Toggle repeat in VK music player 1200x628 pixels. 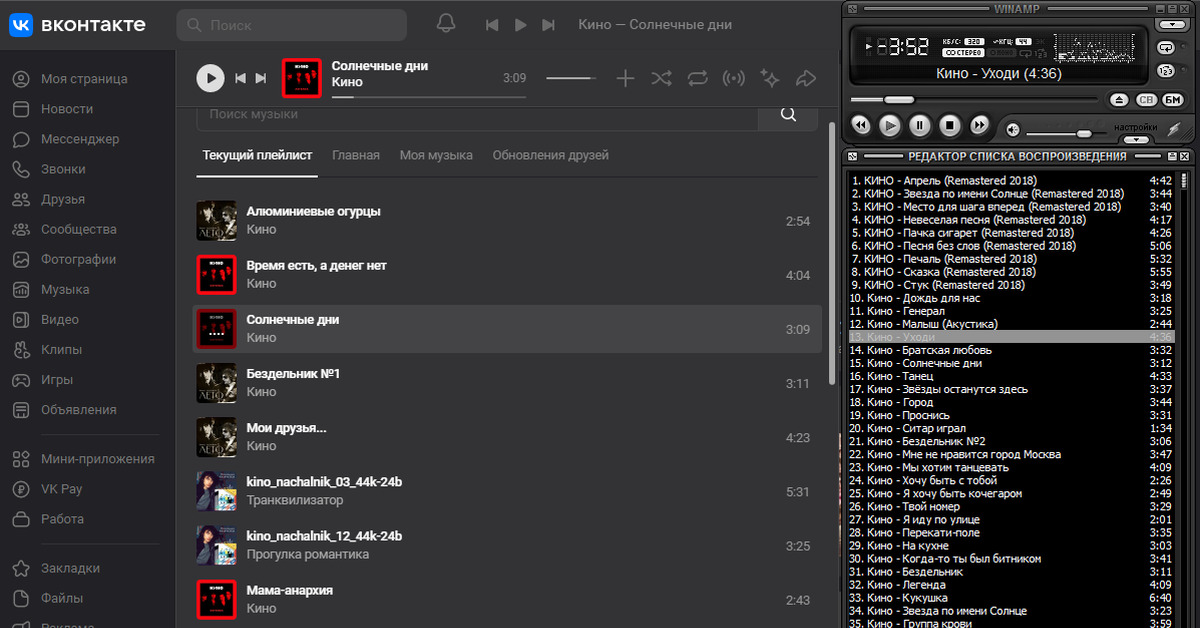(697, 78)
